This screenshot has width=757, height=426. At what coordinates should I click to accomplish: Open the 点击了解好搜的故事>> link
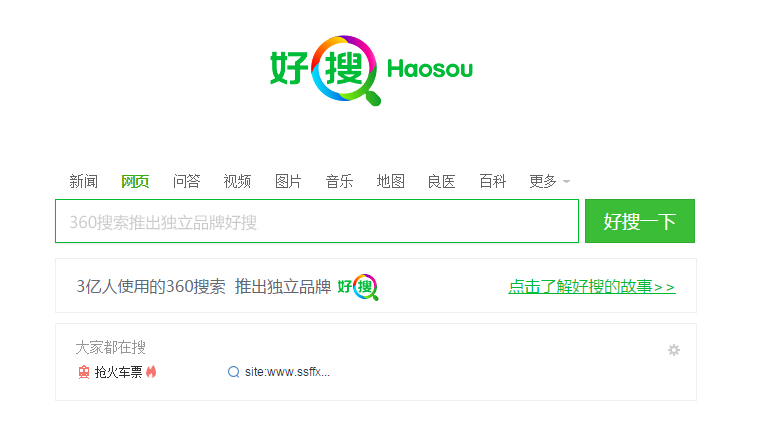pos(591,287)
